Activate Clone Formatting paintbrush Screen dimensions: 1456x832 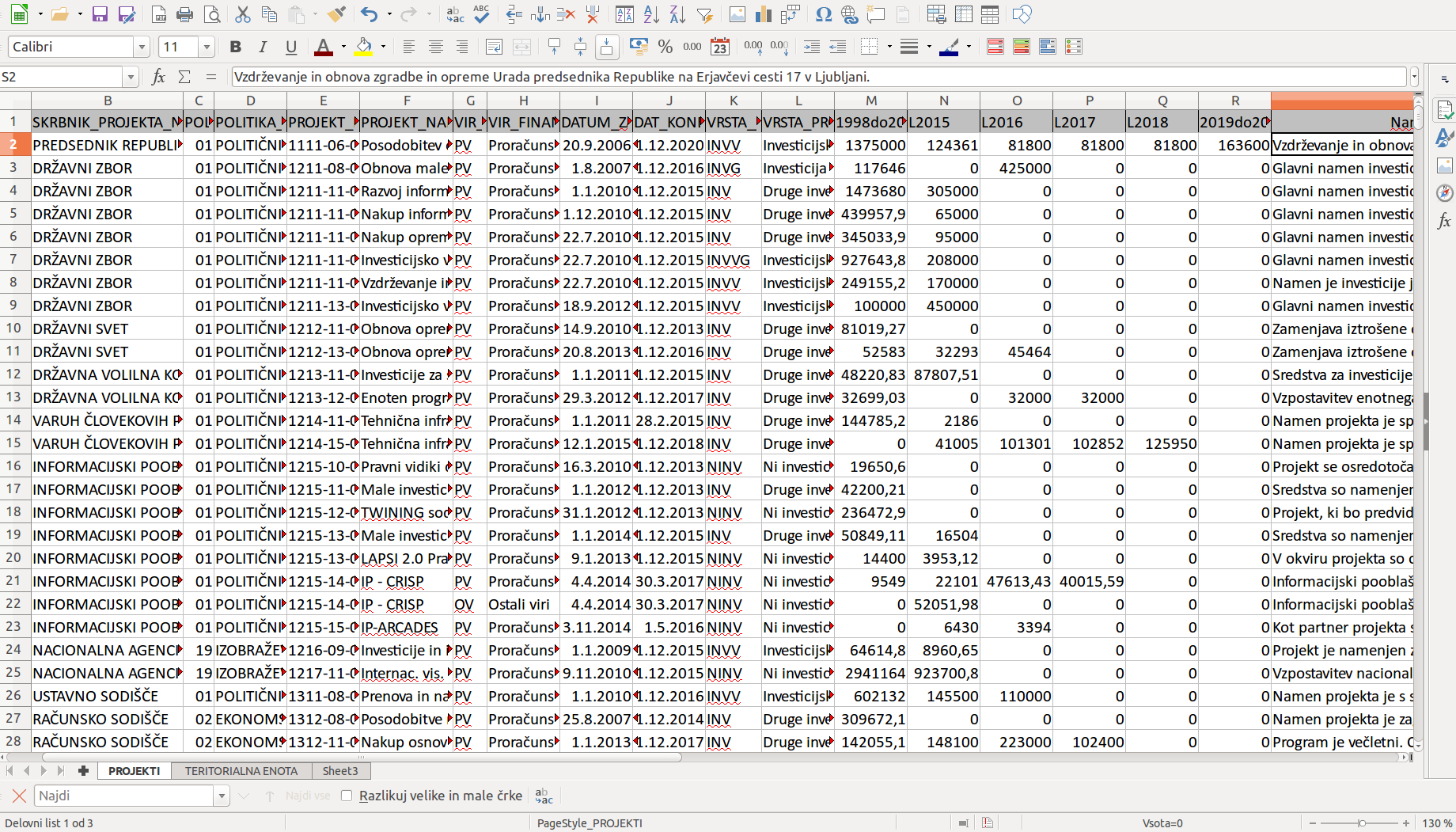tap(336, 14)
